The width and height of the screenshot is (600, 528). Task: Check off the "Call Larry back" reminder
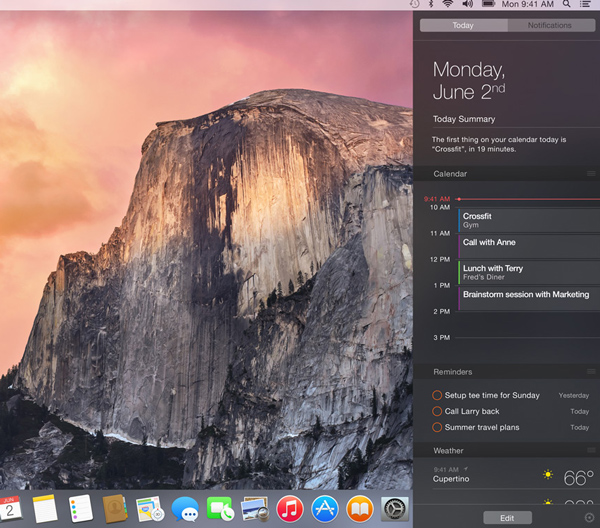pos(437,411)
